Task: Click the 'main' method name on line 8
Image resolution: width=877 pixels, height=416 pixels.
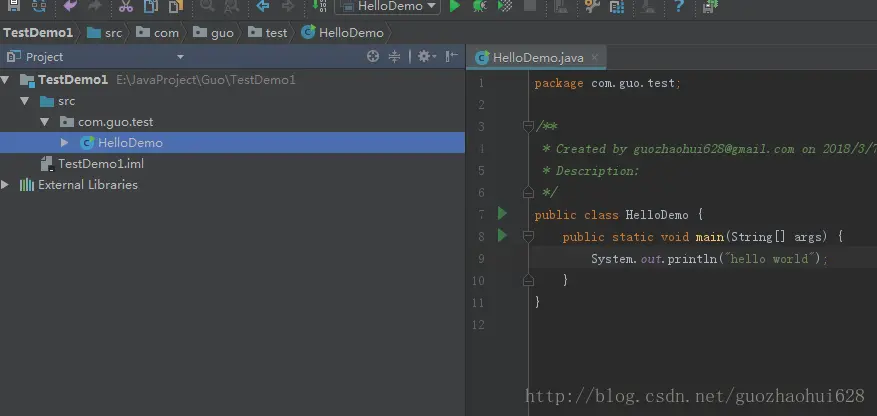Action: click(x=710, y=237)
